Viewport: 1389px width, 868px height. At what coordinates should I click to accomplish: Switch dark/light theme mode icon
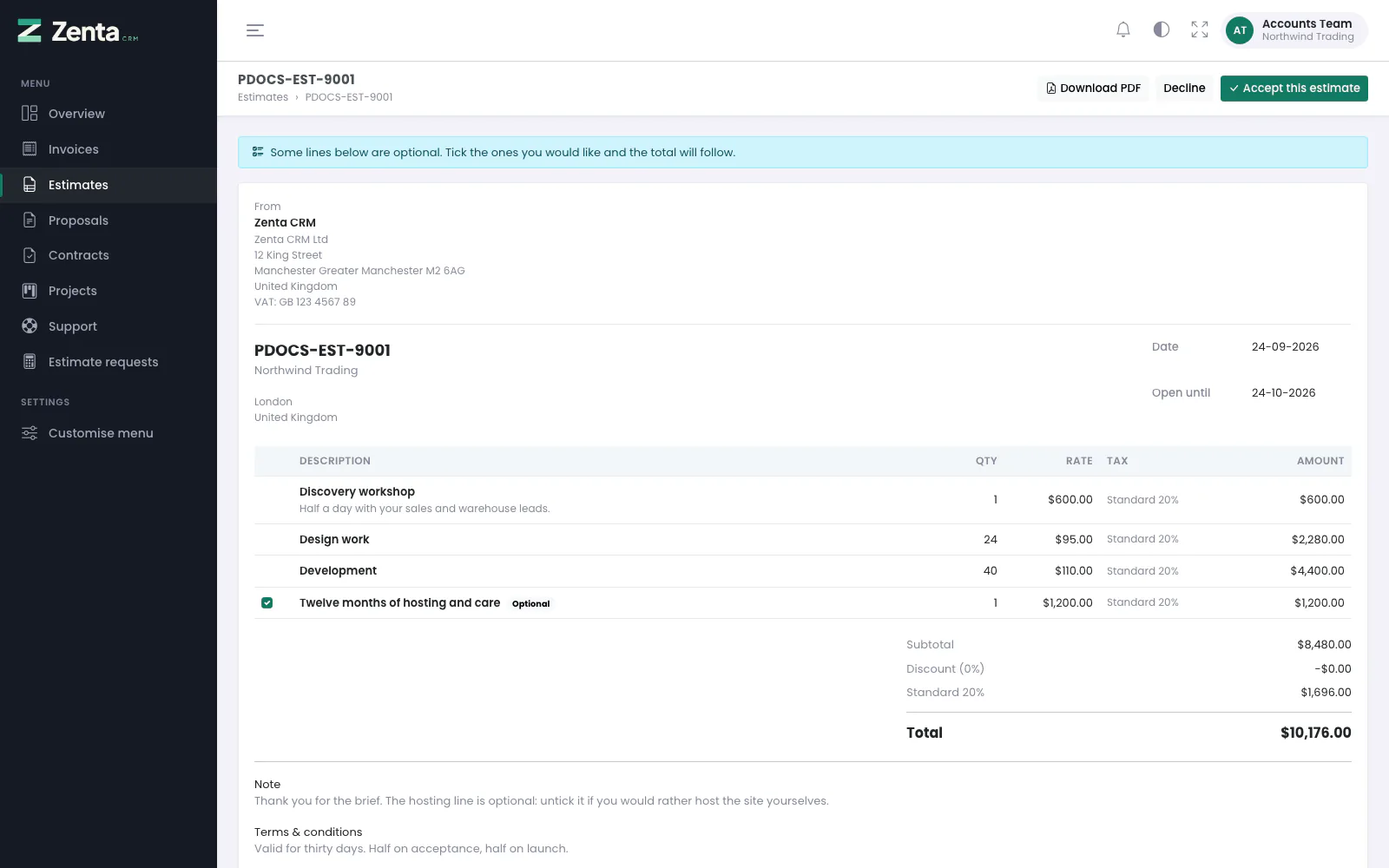tap(1162, 30)
